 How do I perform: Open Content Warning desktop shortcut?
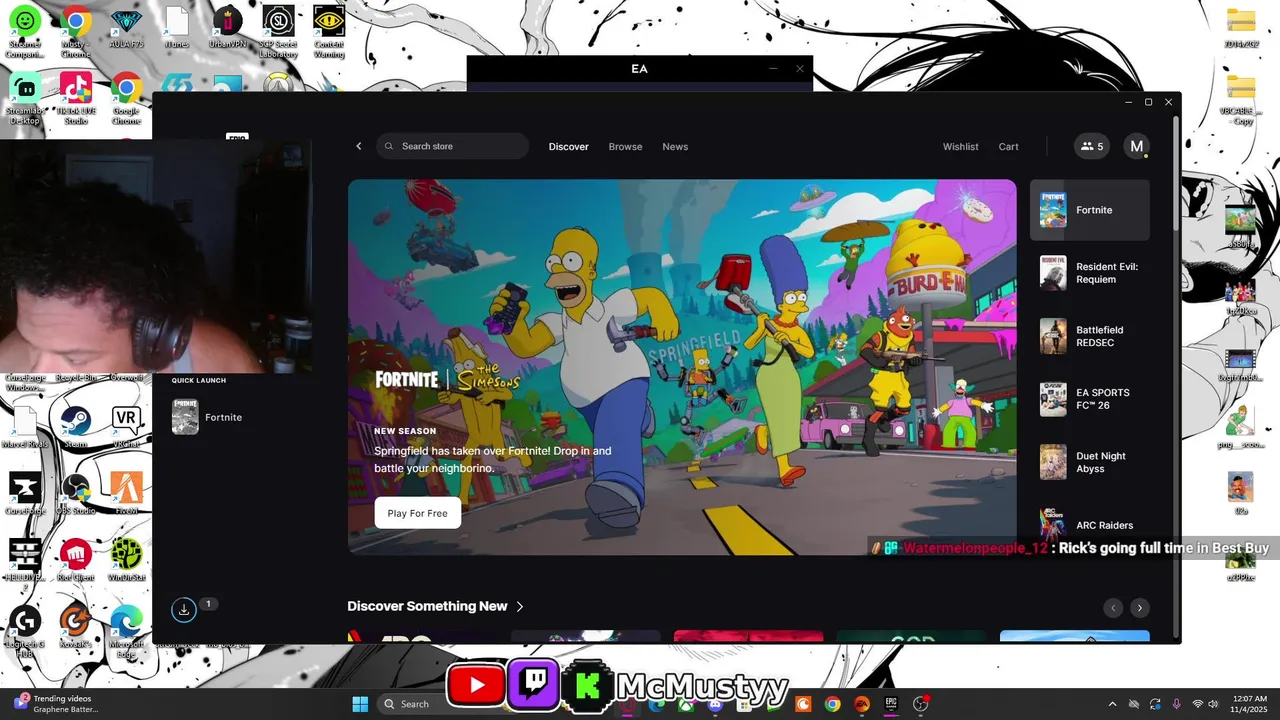click(329, 30)
